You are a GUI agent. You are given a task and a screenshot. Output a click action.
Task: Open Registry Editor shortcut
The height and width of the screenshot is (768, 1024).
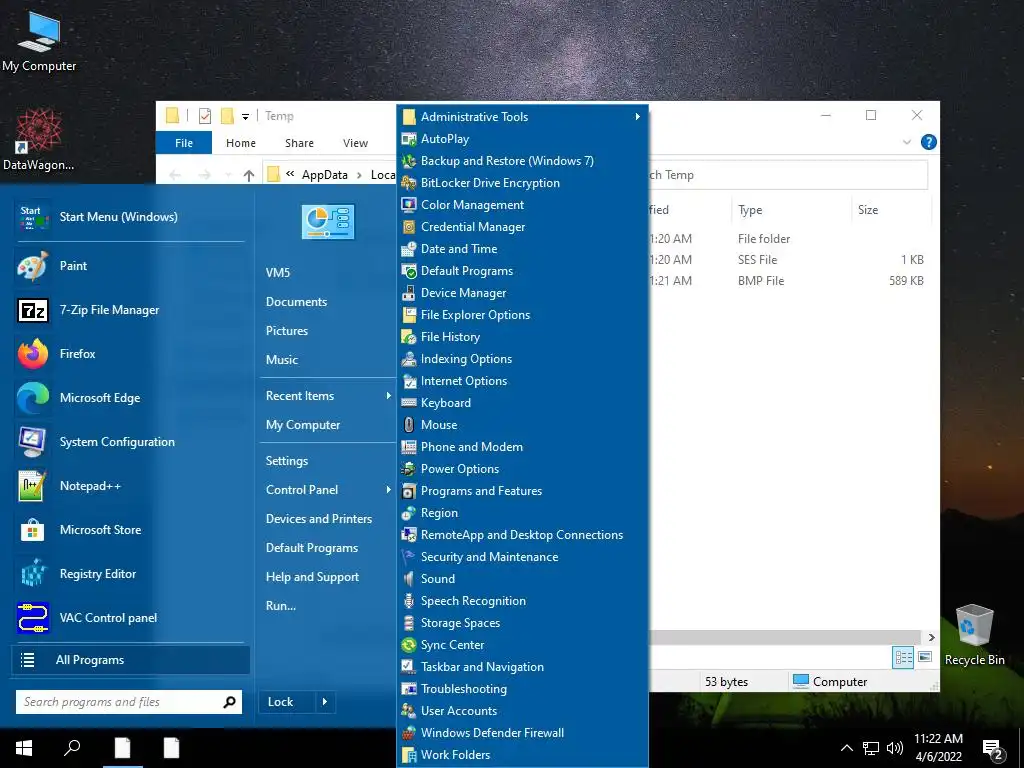click(x=129, y=574)
